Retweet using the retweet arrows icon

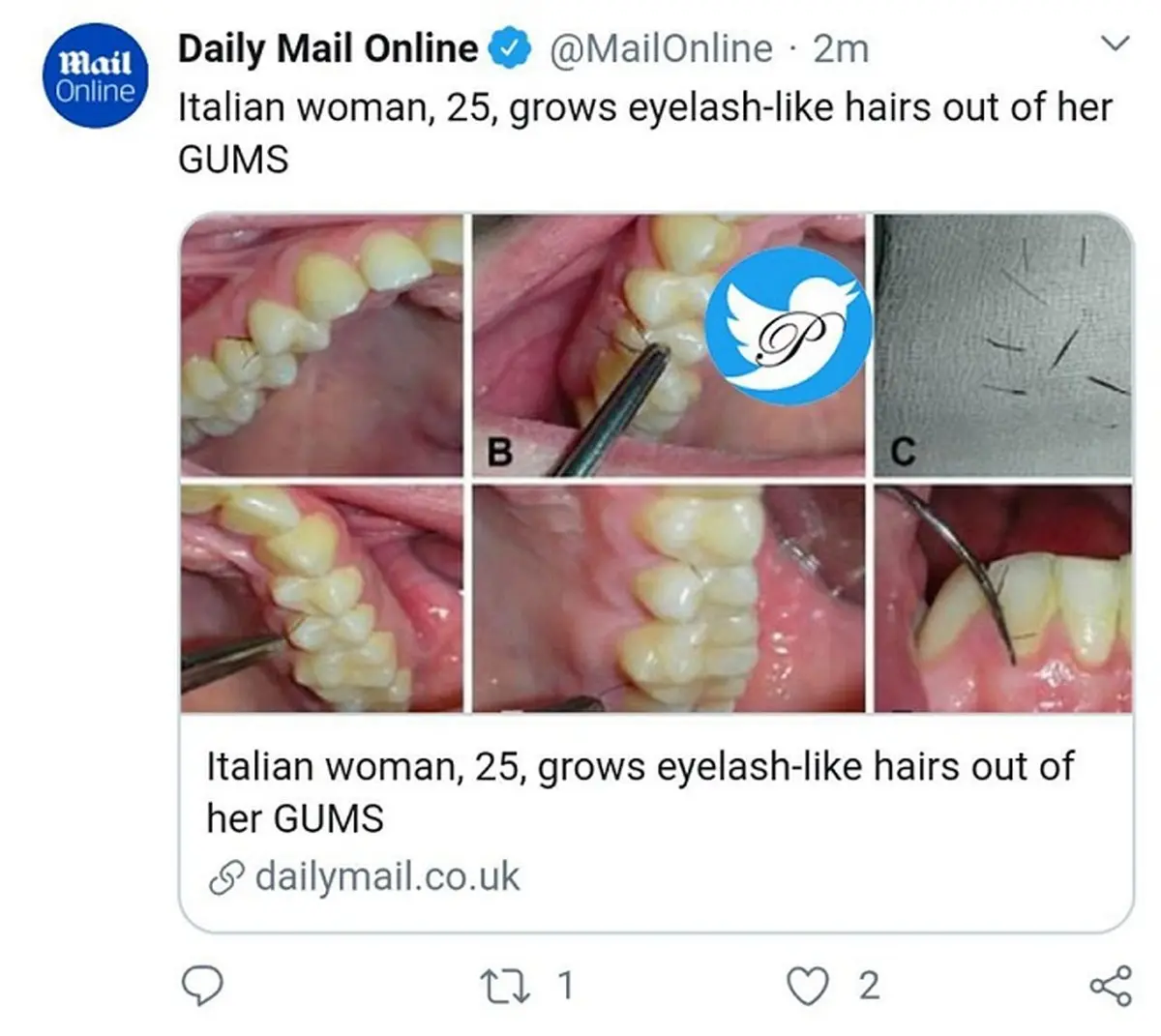click(504, 986)
